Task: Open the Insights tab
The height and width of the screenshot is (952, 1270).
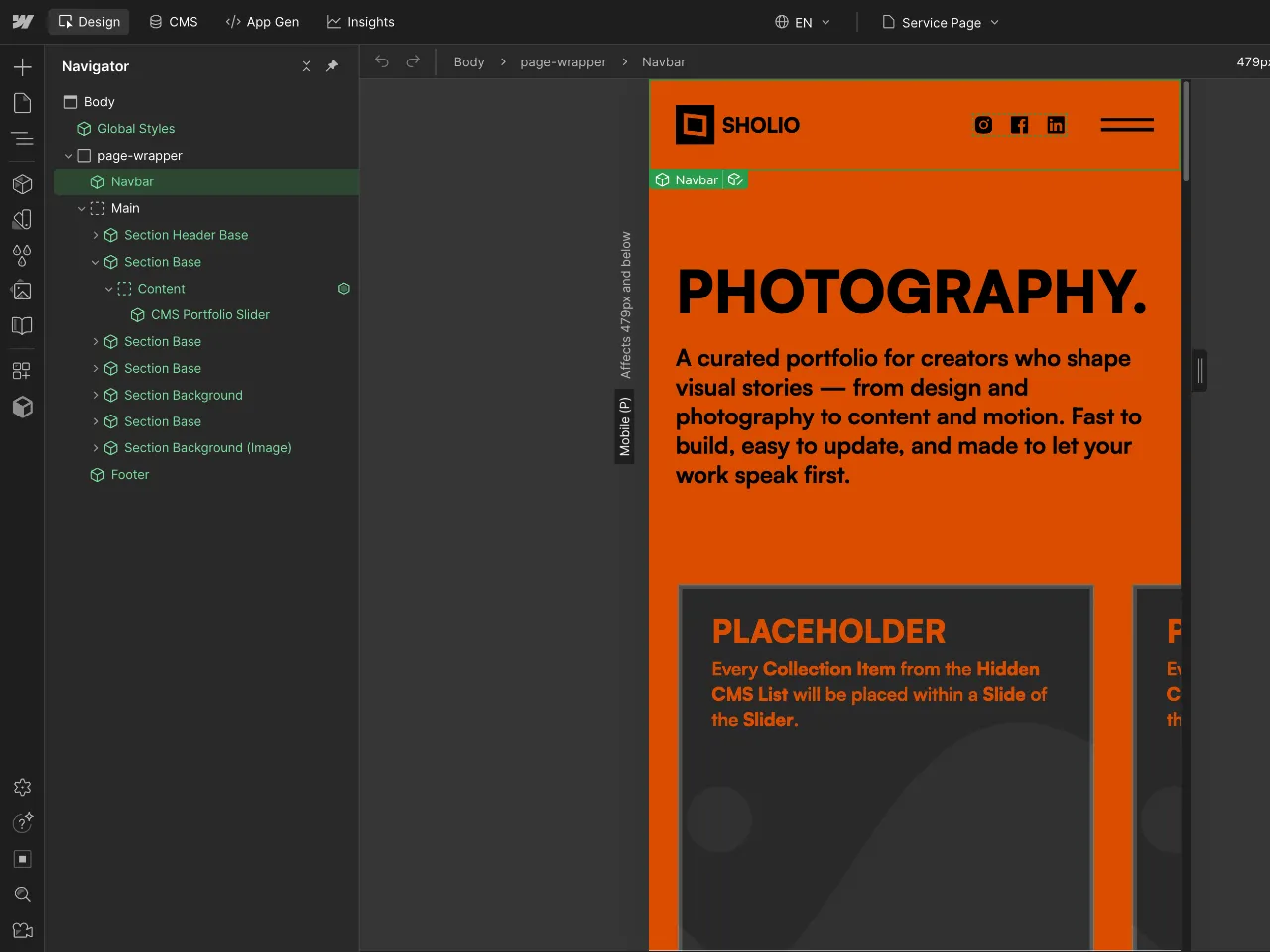Action: coord(360,21)
